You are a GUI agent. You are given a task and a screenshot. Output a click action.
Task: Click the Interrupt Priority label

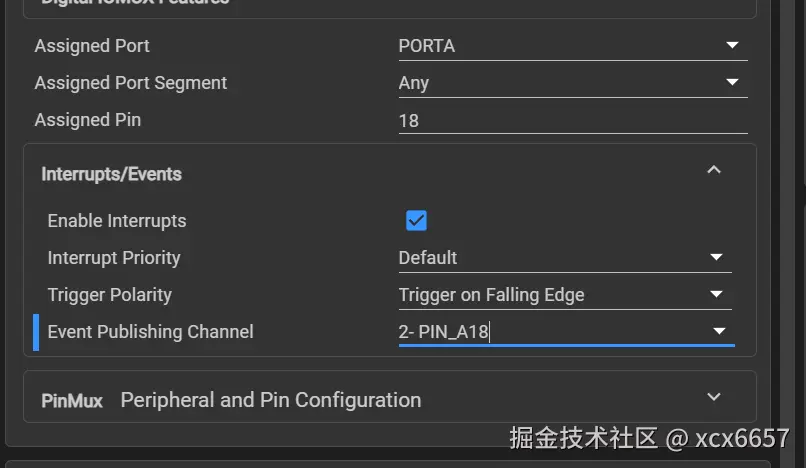[114, 258]
